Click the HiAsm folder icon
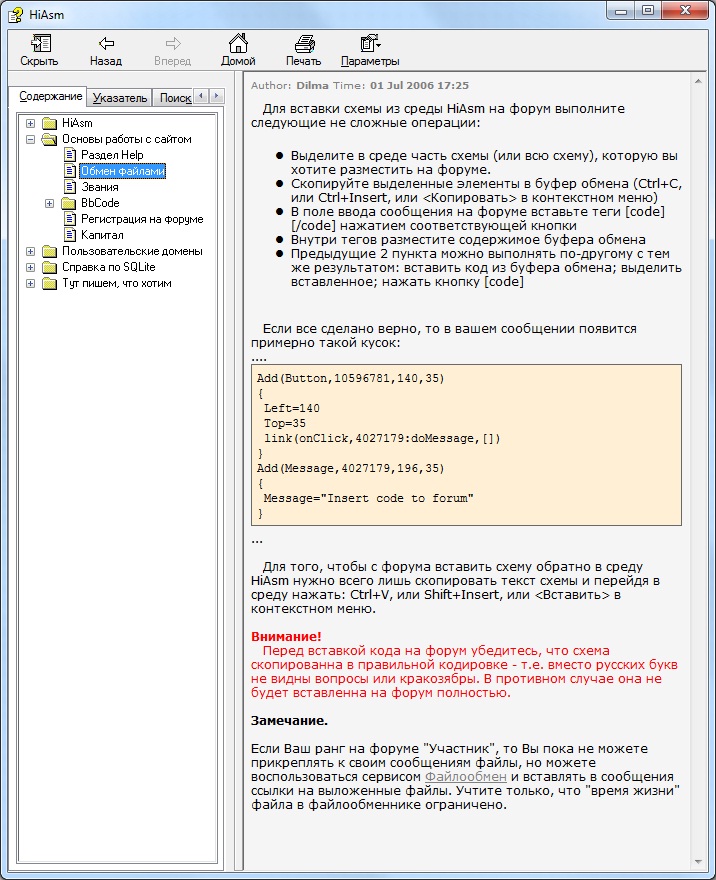Viewport: 716px width, 880px height. 50,123
